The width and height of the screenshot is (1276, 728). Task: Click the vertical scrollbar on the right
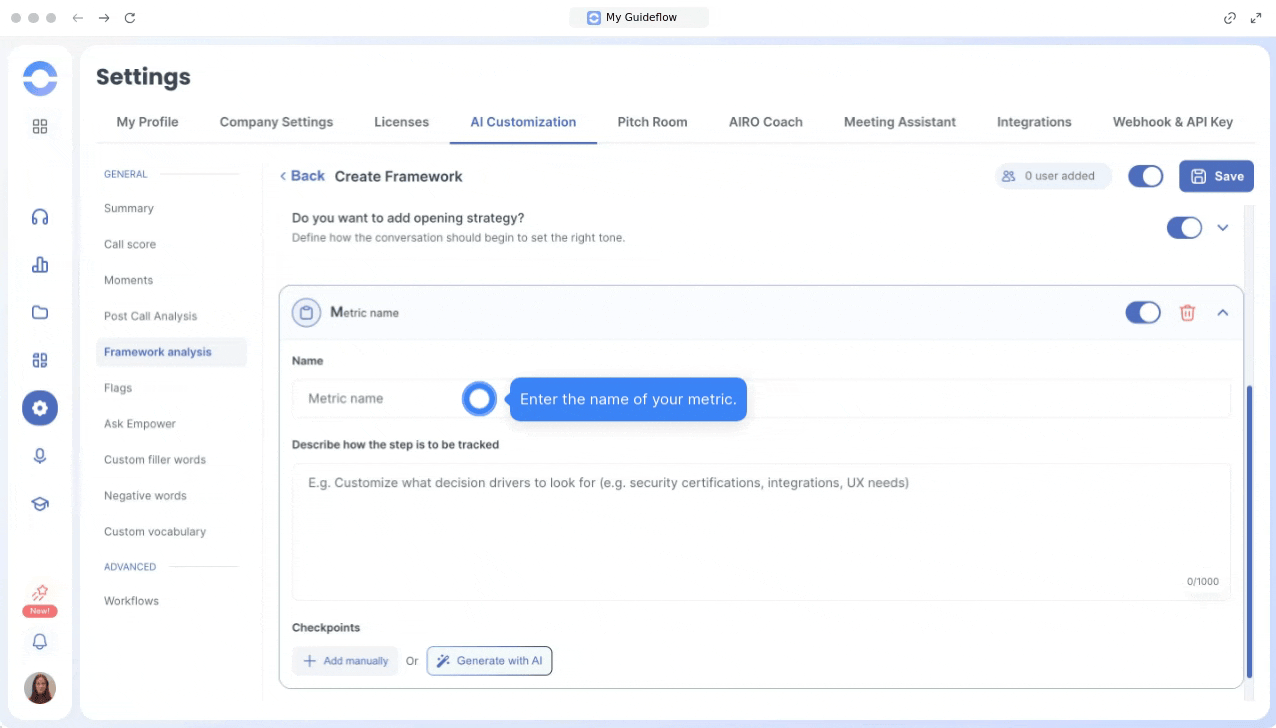tap(1247, 530)
